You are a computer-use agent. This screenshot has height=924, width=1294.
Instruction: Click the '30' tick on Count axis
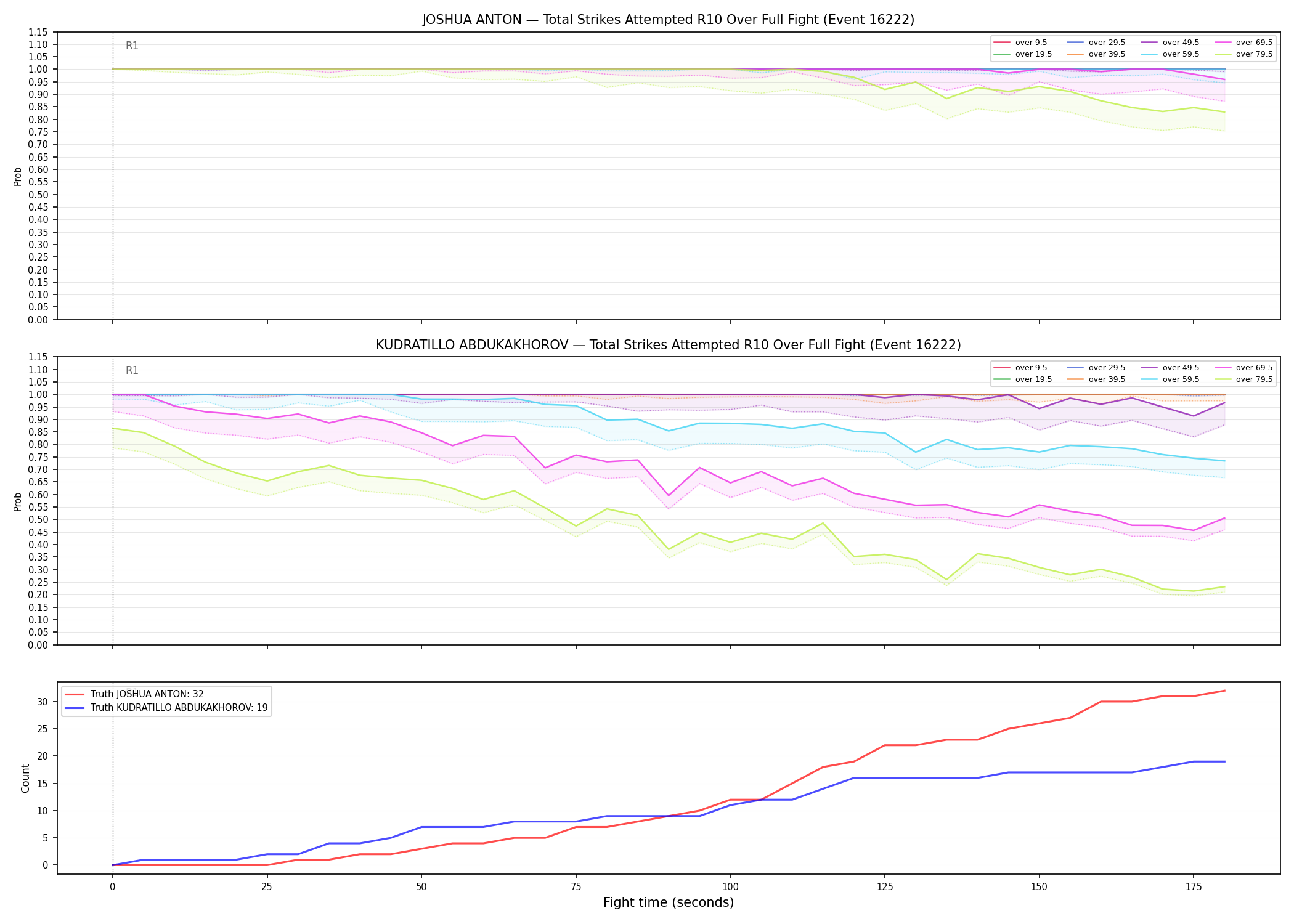[x=42, y=702]
